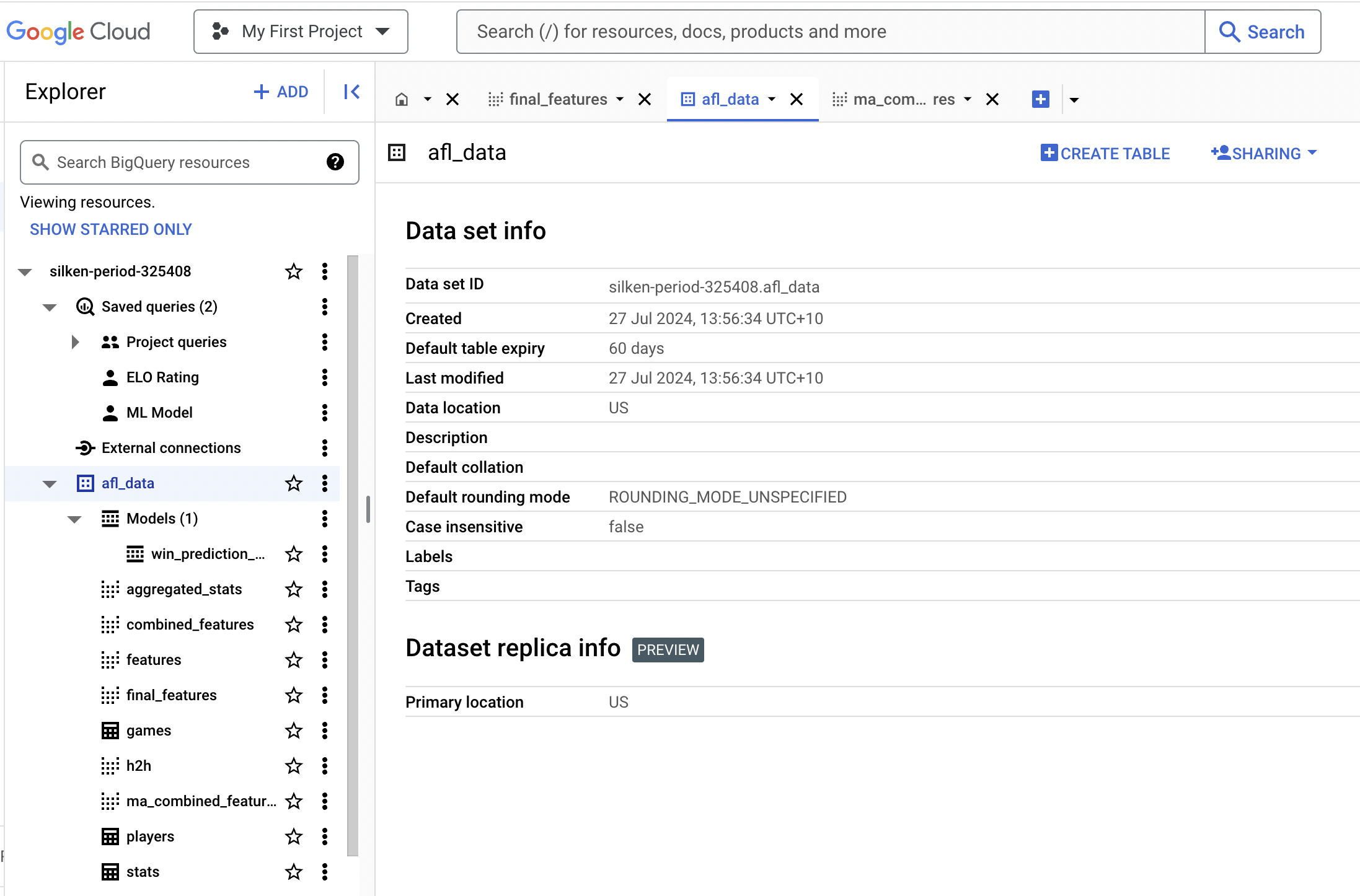Viewport: 1360px width, 896px height.
Task: Toggle star on aggregated_stats table
Action: 294,590
